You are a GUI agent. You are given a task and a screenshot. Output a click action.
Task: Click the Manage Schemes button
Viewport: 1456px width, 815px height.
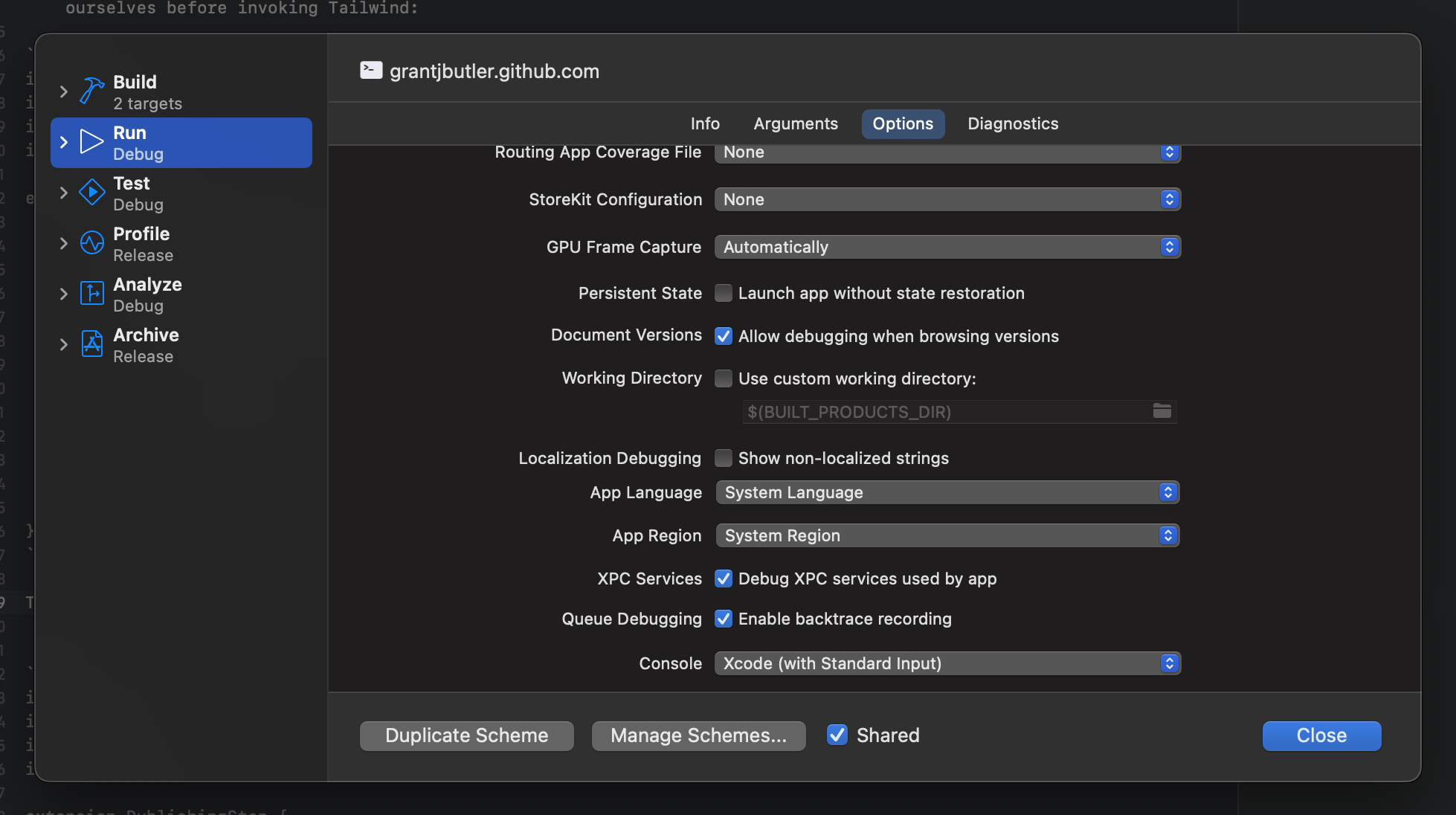click(699, 735)
